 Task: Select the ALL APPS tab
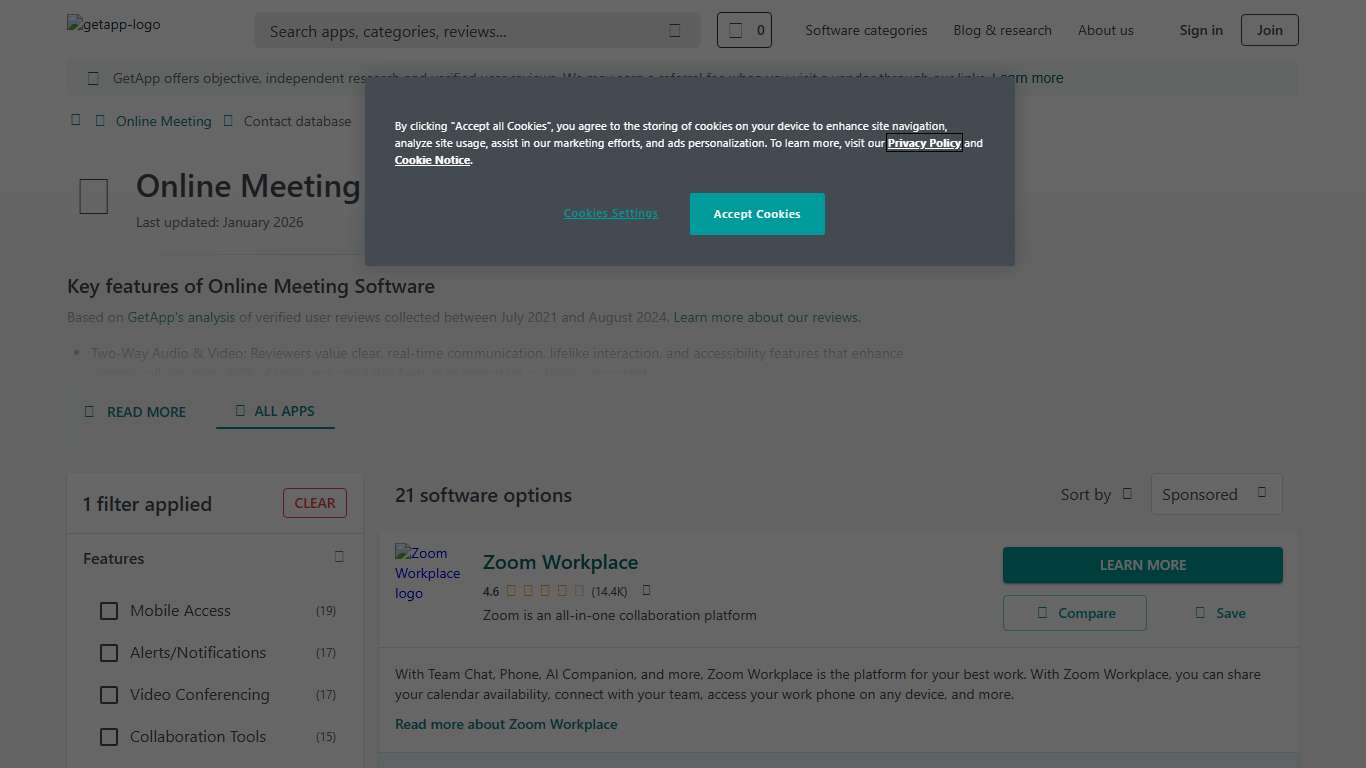(x=275, y=411)
